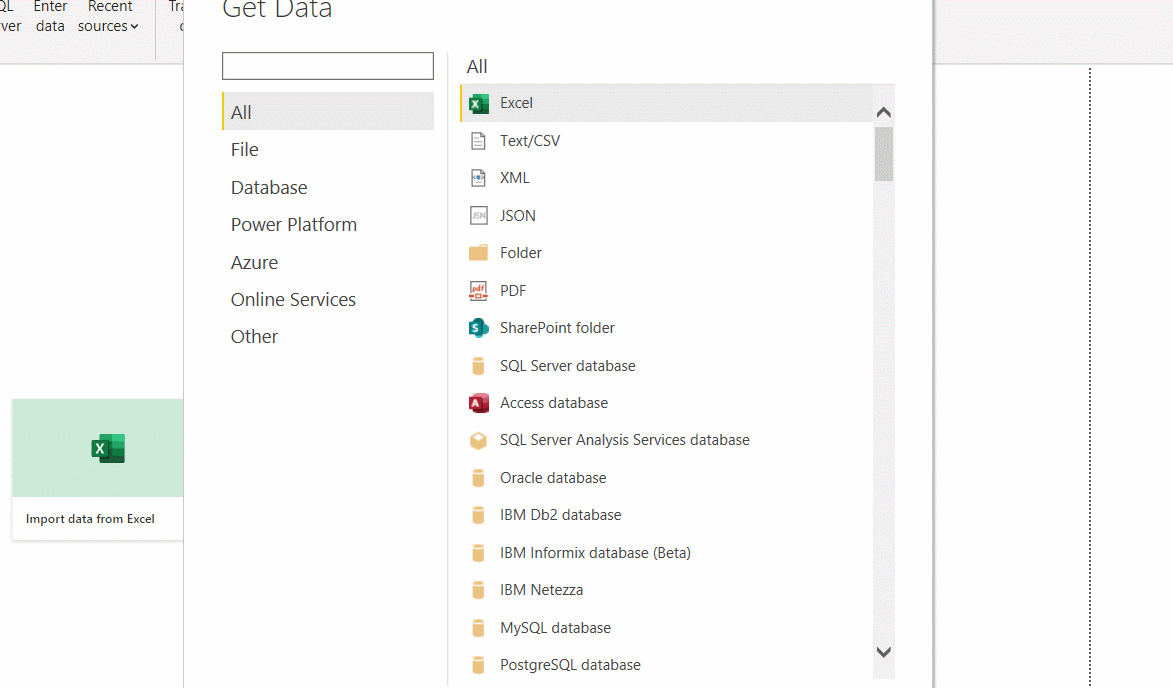This screenshot has height=688, width=1173.
Task: Choose MySQL database label
Action: 556,627
